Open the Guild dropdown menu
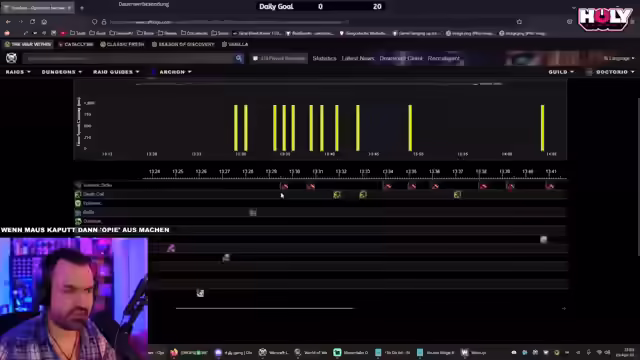This screenshot has width=640, height=360. click(x=561, y=72)
